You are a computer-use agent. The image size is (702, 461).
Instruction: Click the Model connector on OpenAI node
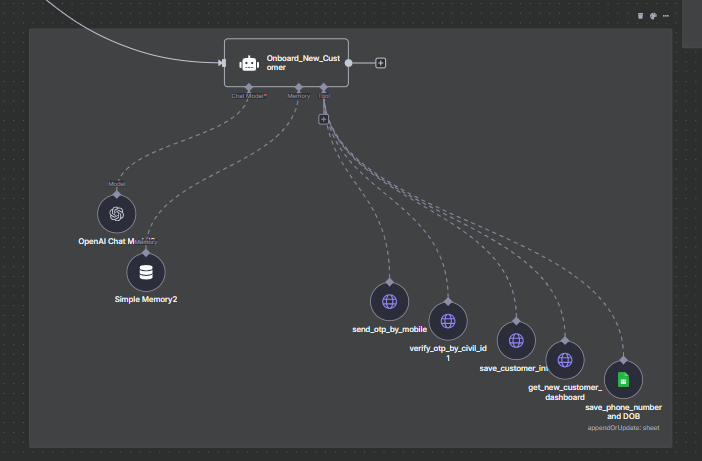point(117,194)
